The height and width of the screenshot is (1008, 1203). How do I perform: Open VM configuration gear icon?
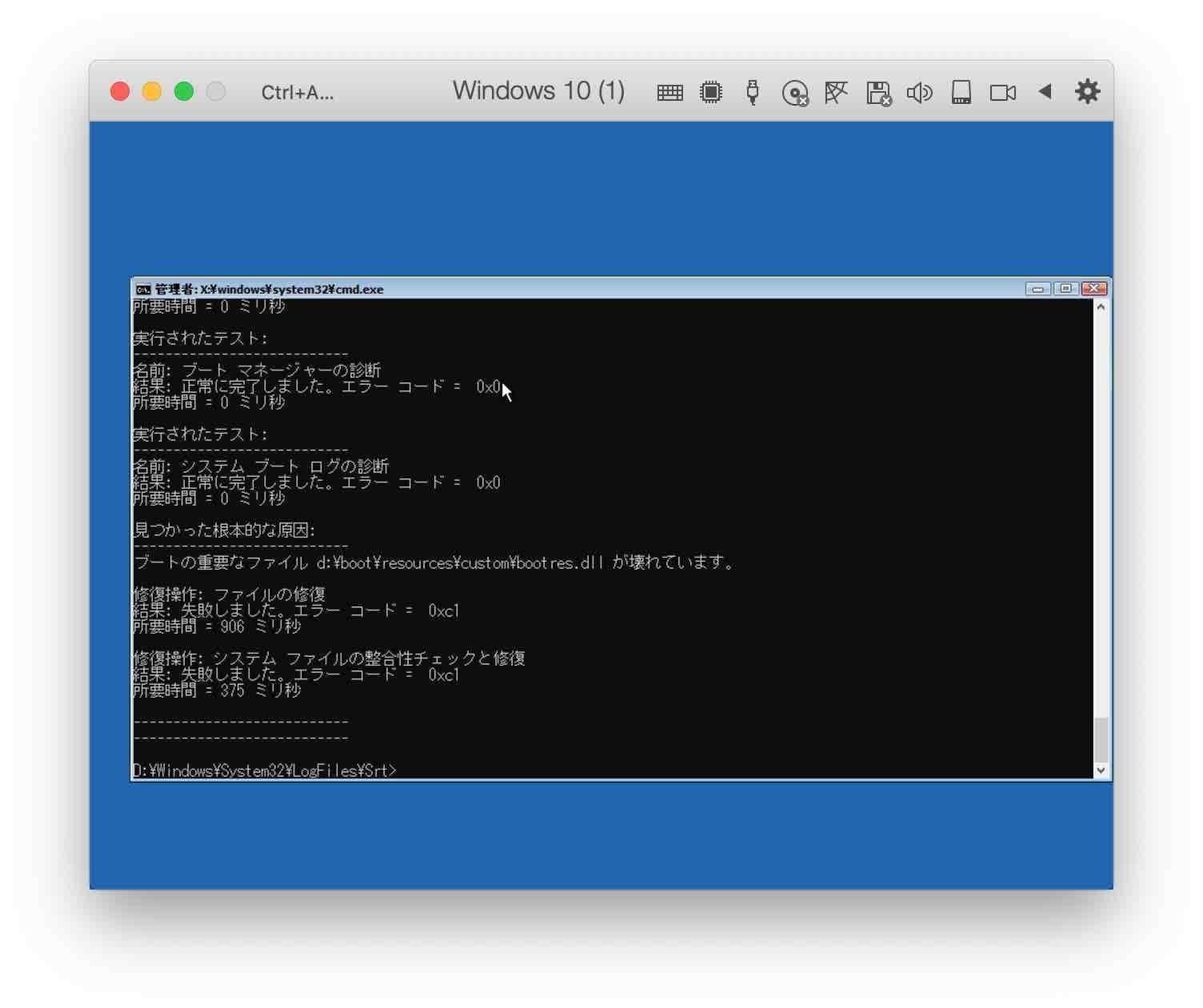click(x=1087, y=91)
